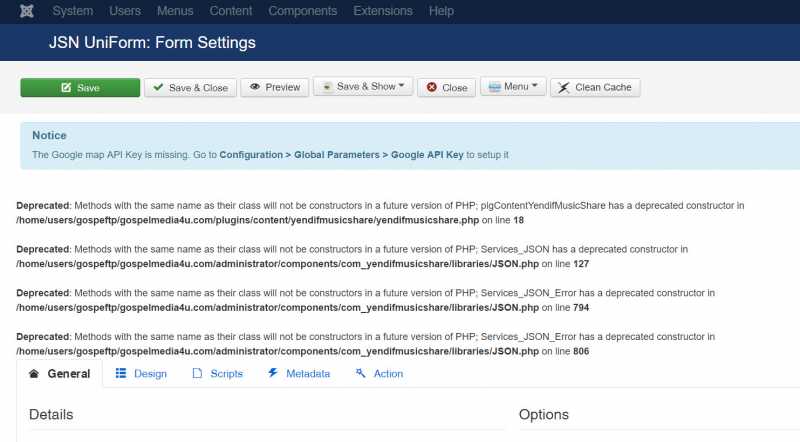
Task: Open the Help menu
Action: click(x=441, y=11)
